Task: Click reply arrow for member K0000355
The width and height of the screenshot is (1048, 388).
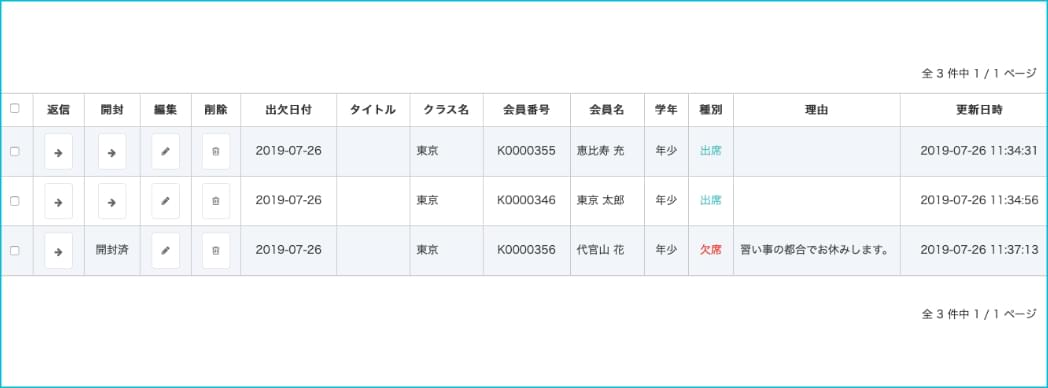Action: 59,152
